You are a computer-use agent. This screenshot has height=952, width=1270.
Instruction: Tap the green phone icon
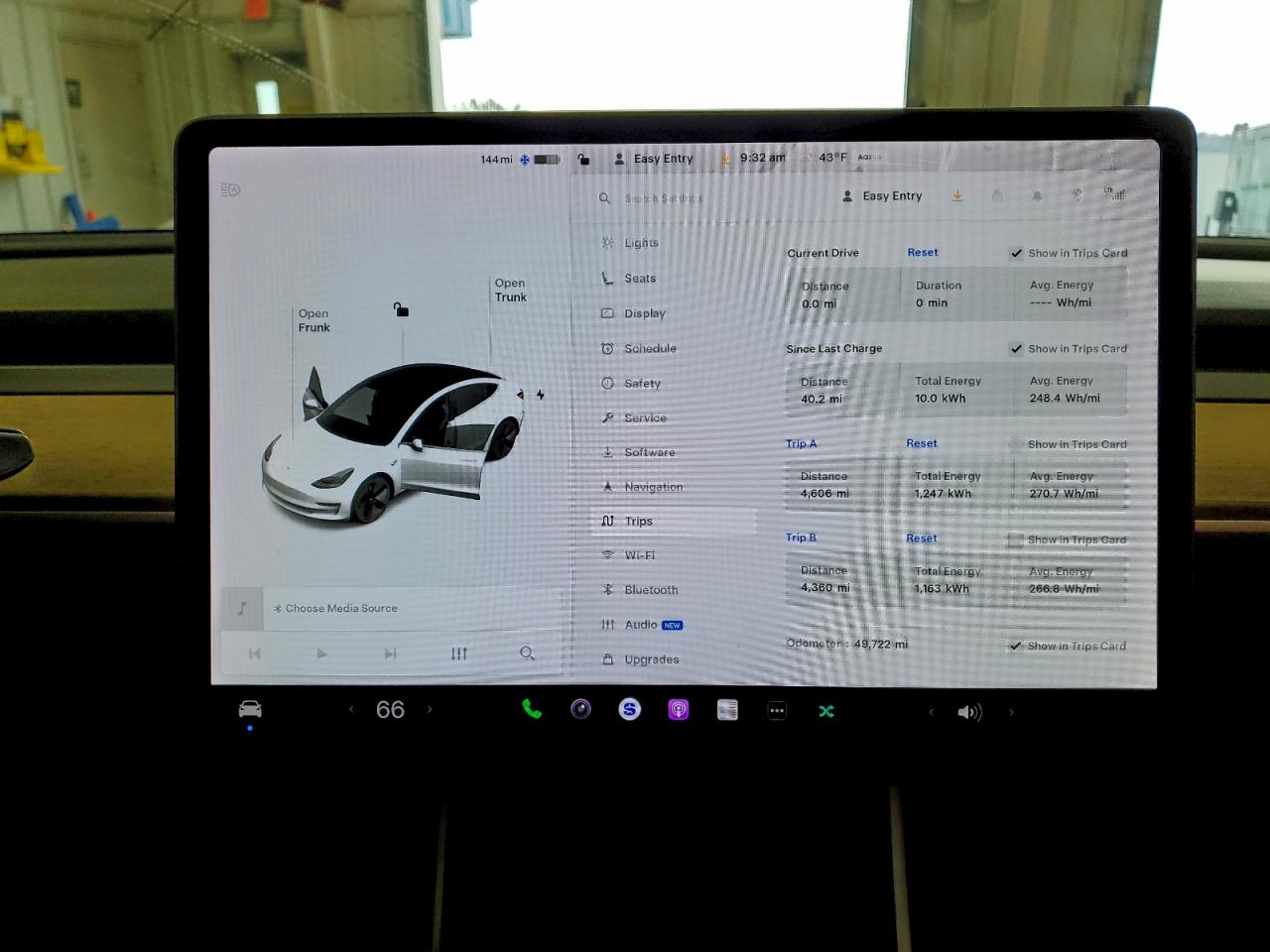click(x=532, y=709)
